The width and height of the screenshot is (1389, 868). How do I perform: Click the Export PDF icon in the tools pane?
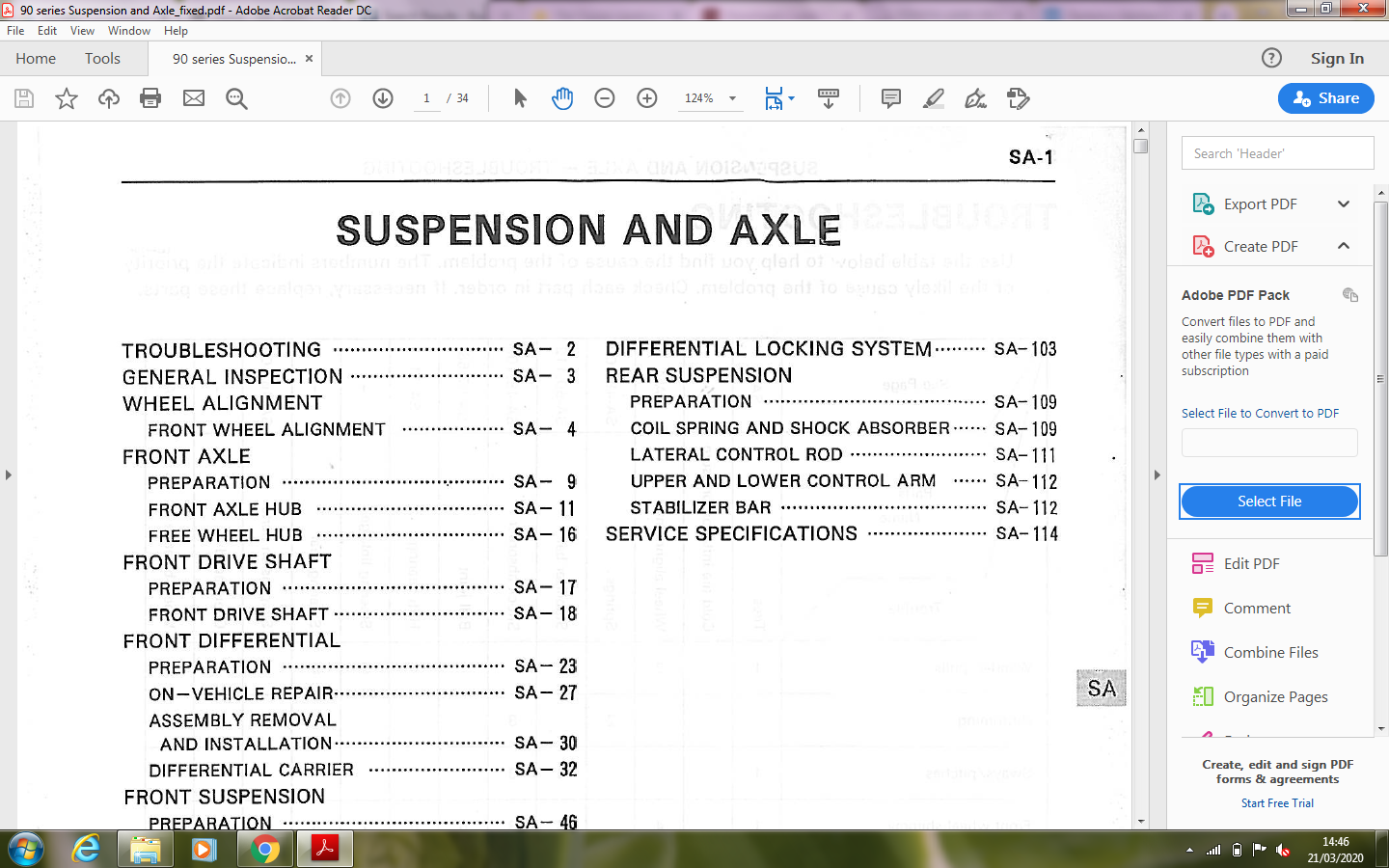tap(1203, 203)
